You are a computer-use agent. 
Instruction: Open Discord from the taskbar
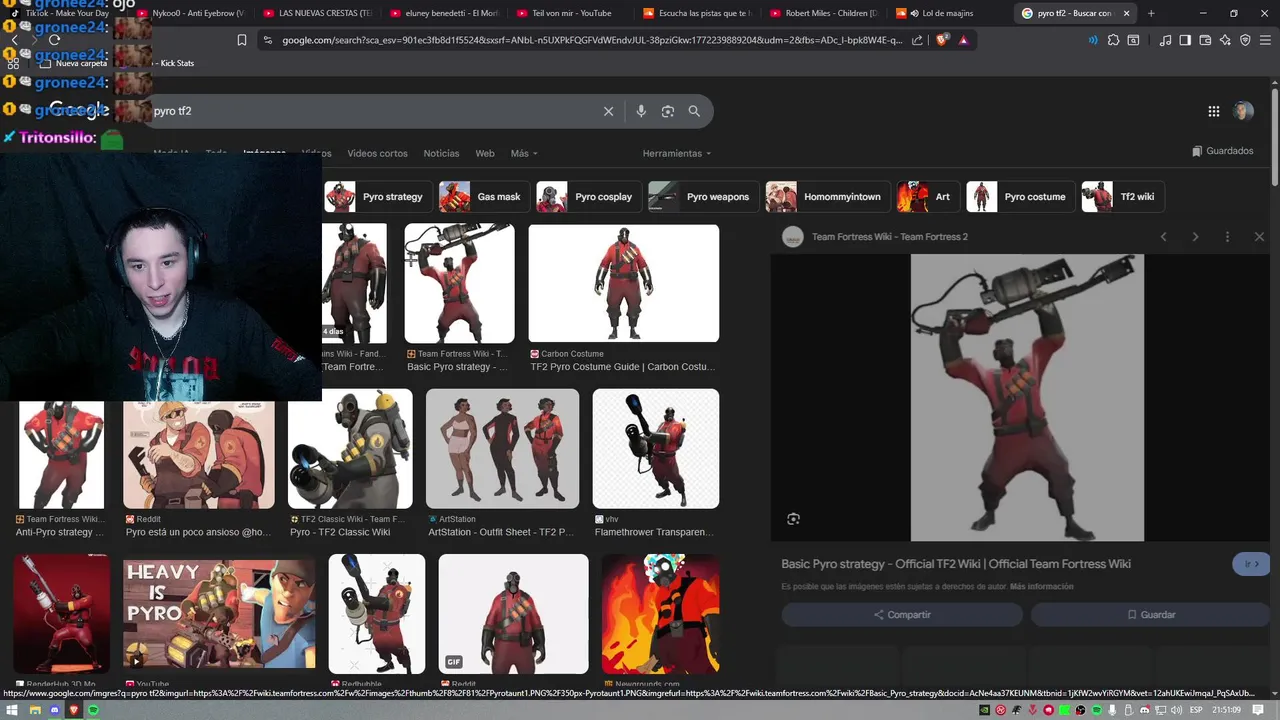click(54, 710)
